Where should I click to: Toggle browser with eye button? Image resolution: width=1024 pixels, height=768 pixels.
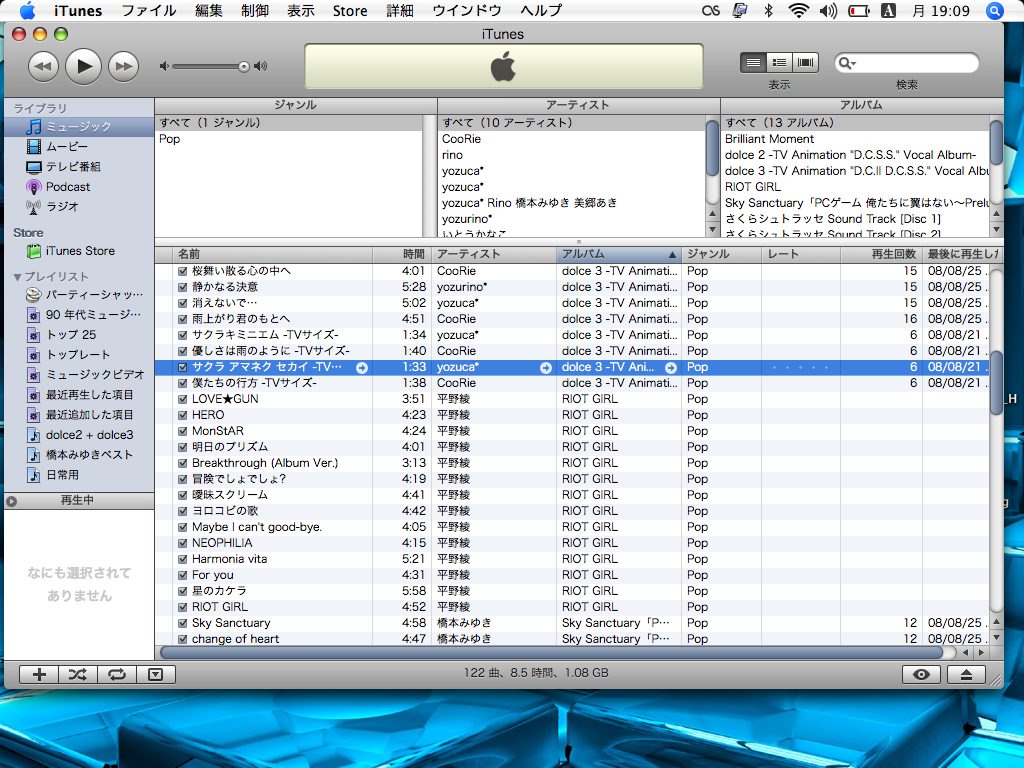tap(921, 675)
